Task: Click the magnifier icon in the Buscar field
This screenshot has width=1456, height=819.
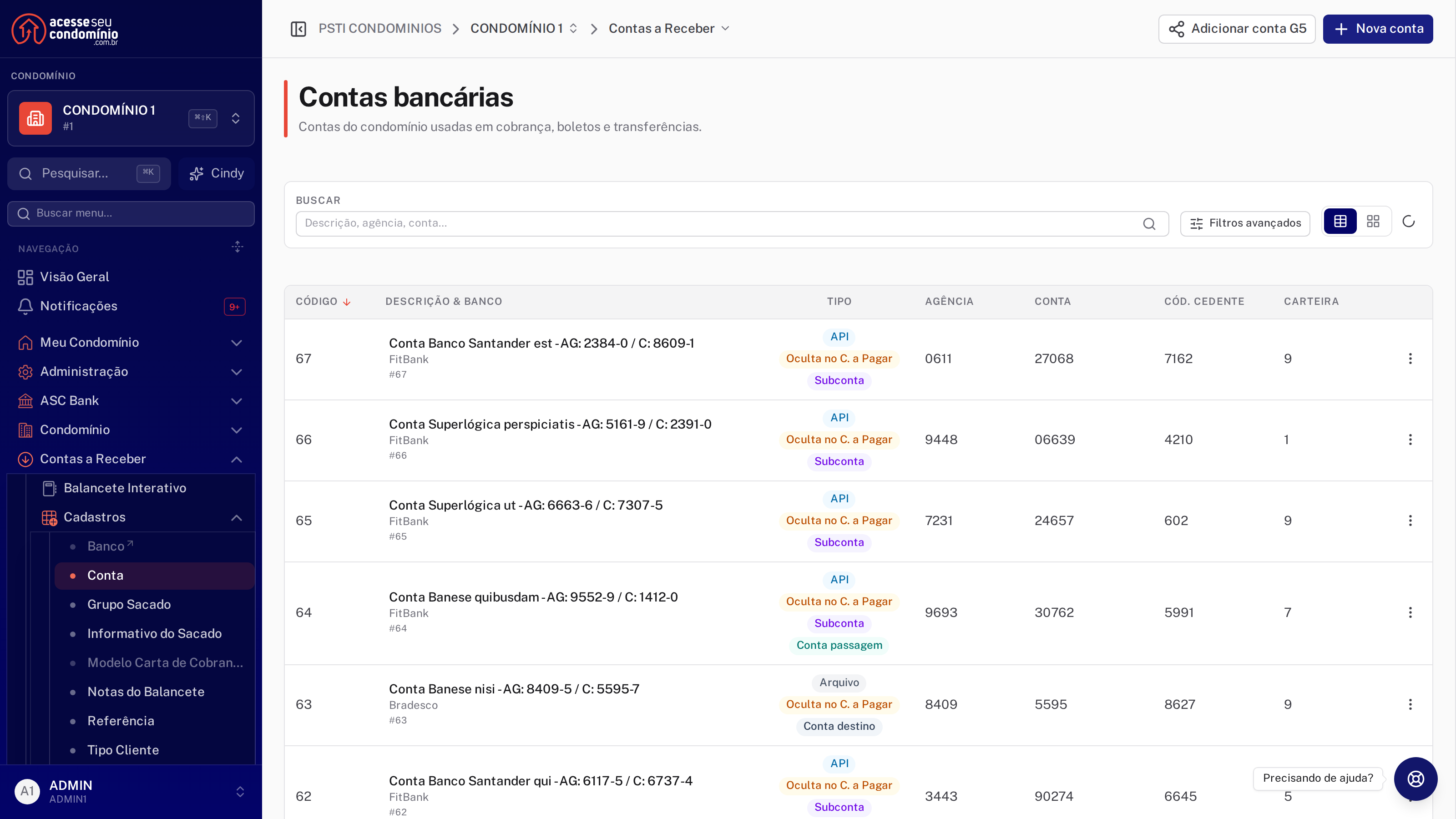Action: [1148, 224]
